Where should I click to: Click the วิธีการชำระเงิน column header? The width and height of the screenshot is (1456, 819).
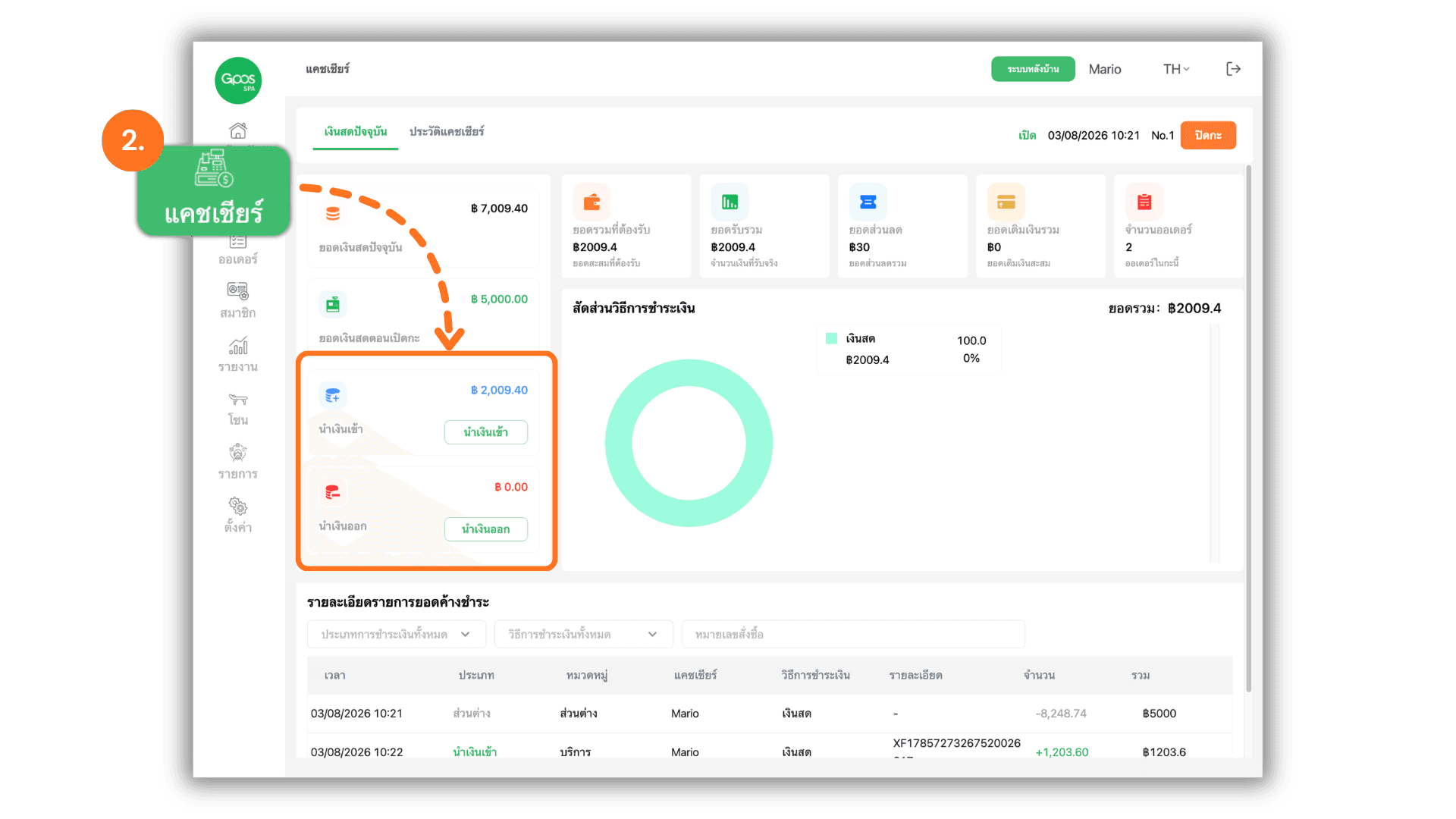(x=816, y=675)
